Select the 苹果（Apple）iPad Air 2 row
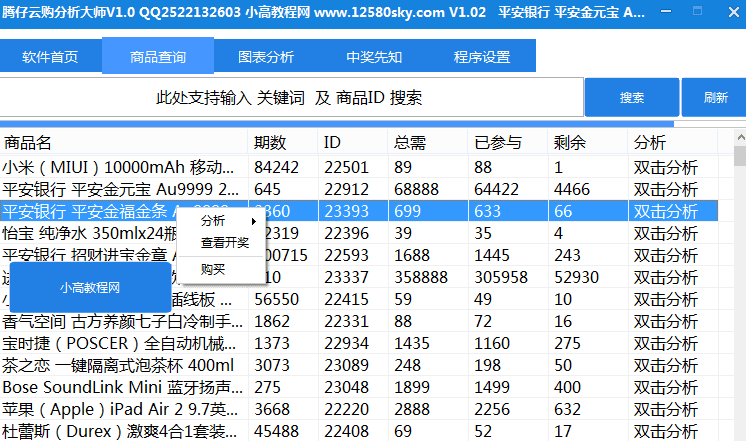Image resolution: width=746 pixels, height=441 pixels. point(359,409)
